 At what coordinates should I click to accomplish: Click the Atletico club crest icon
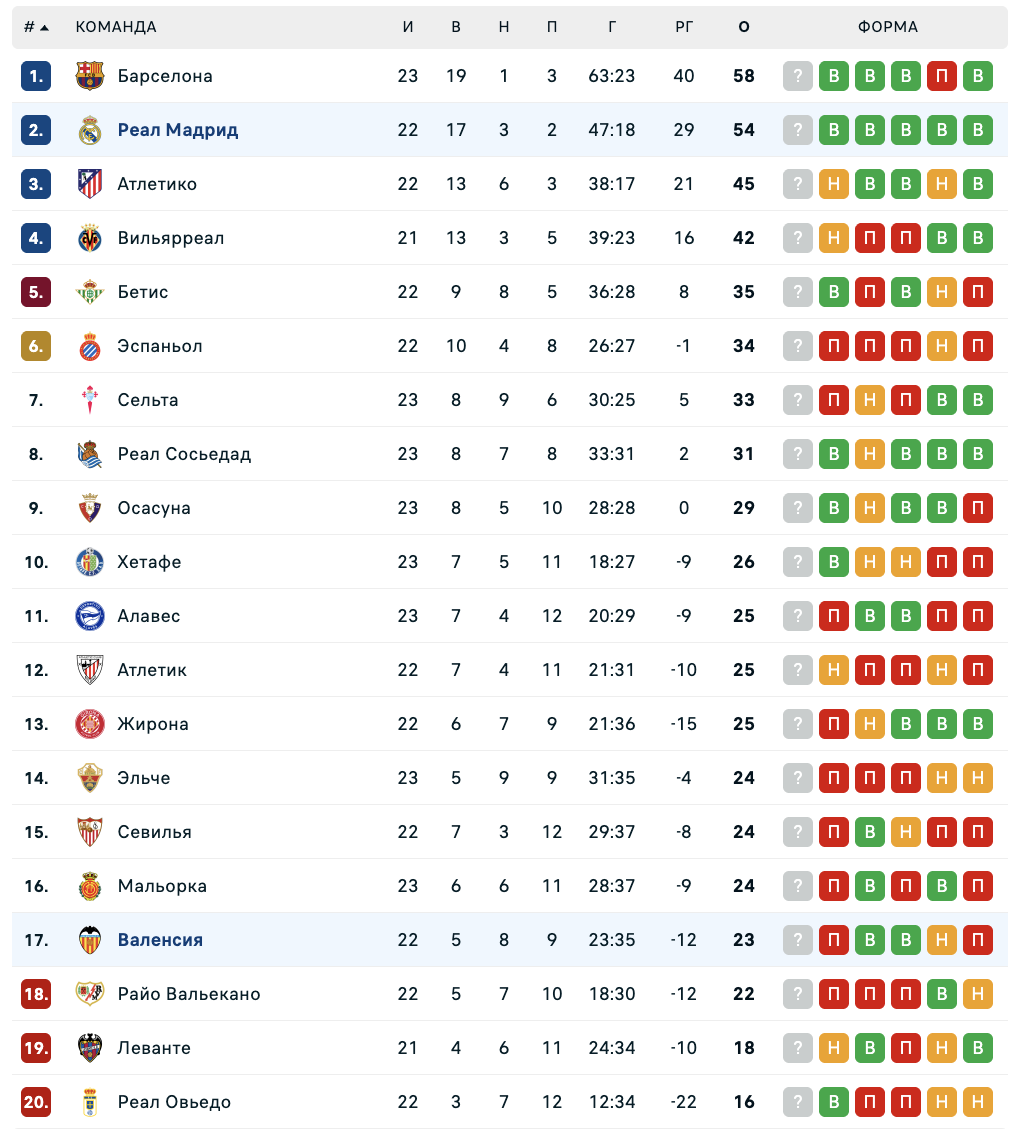90,184
